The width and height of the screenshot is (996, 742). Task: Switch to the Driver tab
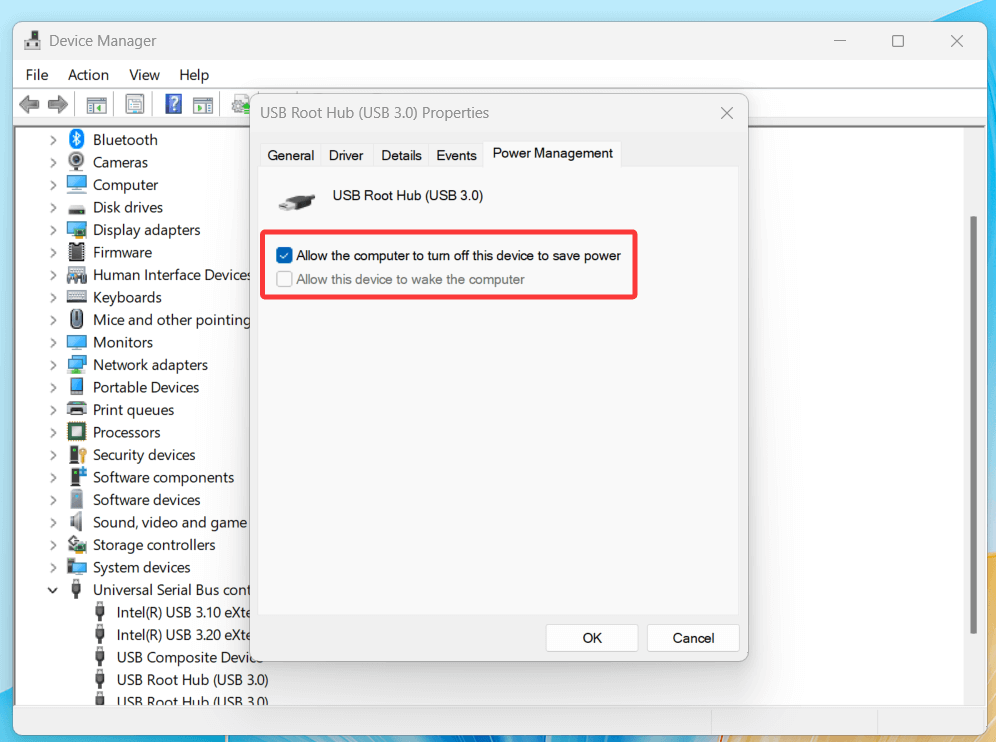pyautogui.click(x=346, y=155)
